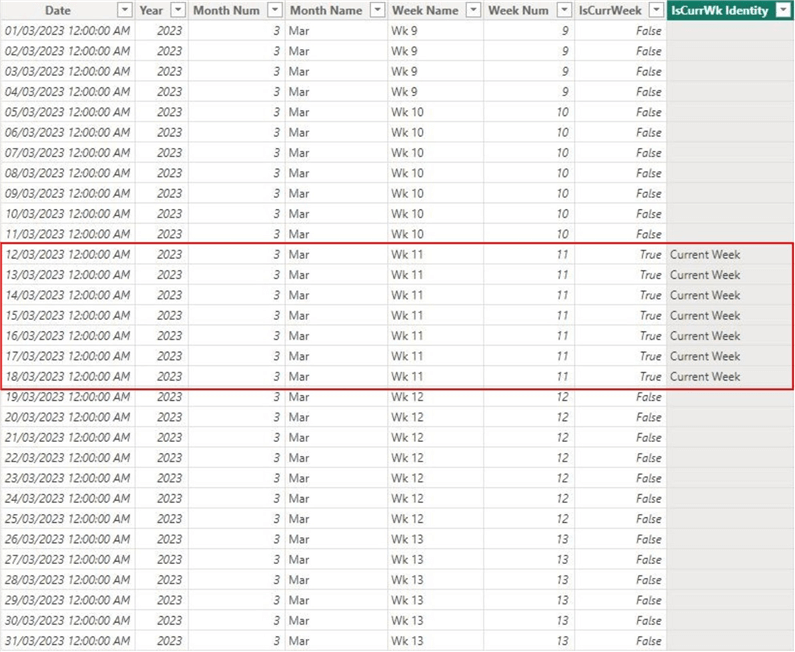
Task: Open the IsCurrWk Identity filter dropdown
Action: [x=783, y=10]
